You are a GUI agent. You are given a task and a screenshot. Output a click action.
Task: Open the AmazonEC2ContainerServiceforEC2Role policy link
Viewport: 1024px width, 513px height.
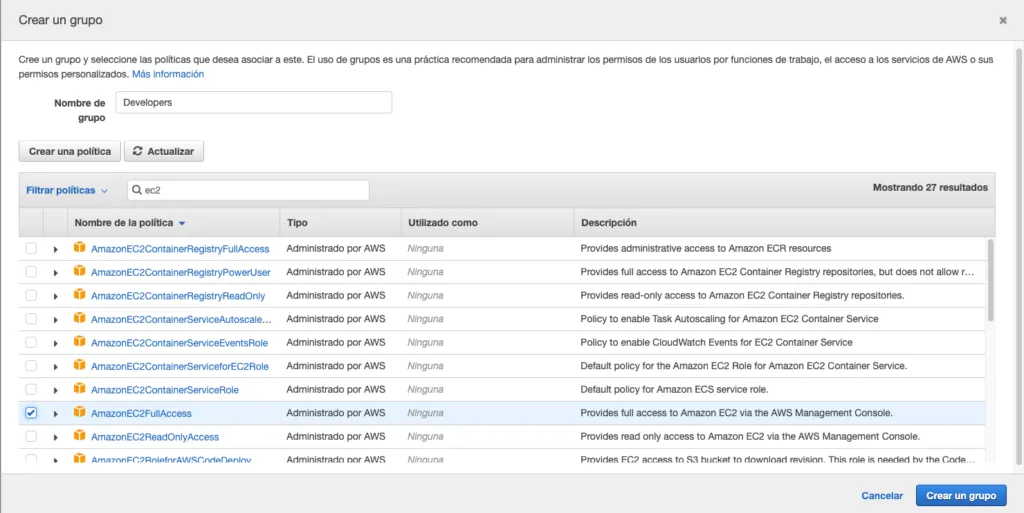point(180,366)
